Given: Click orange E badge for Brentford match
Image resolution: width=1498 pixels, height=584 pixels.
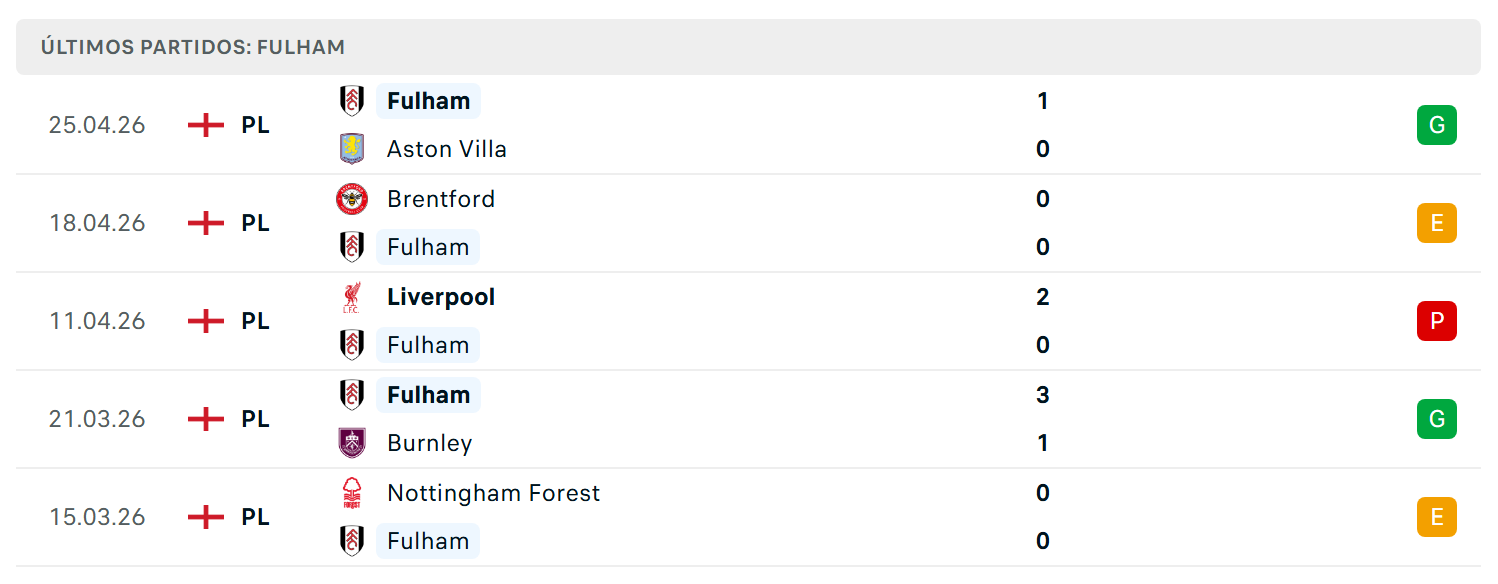Looking at the screenshot, I should (1437, 223).
